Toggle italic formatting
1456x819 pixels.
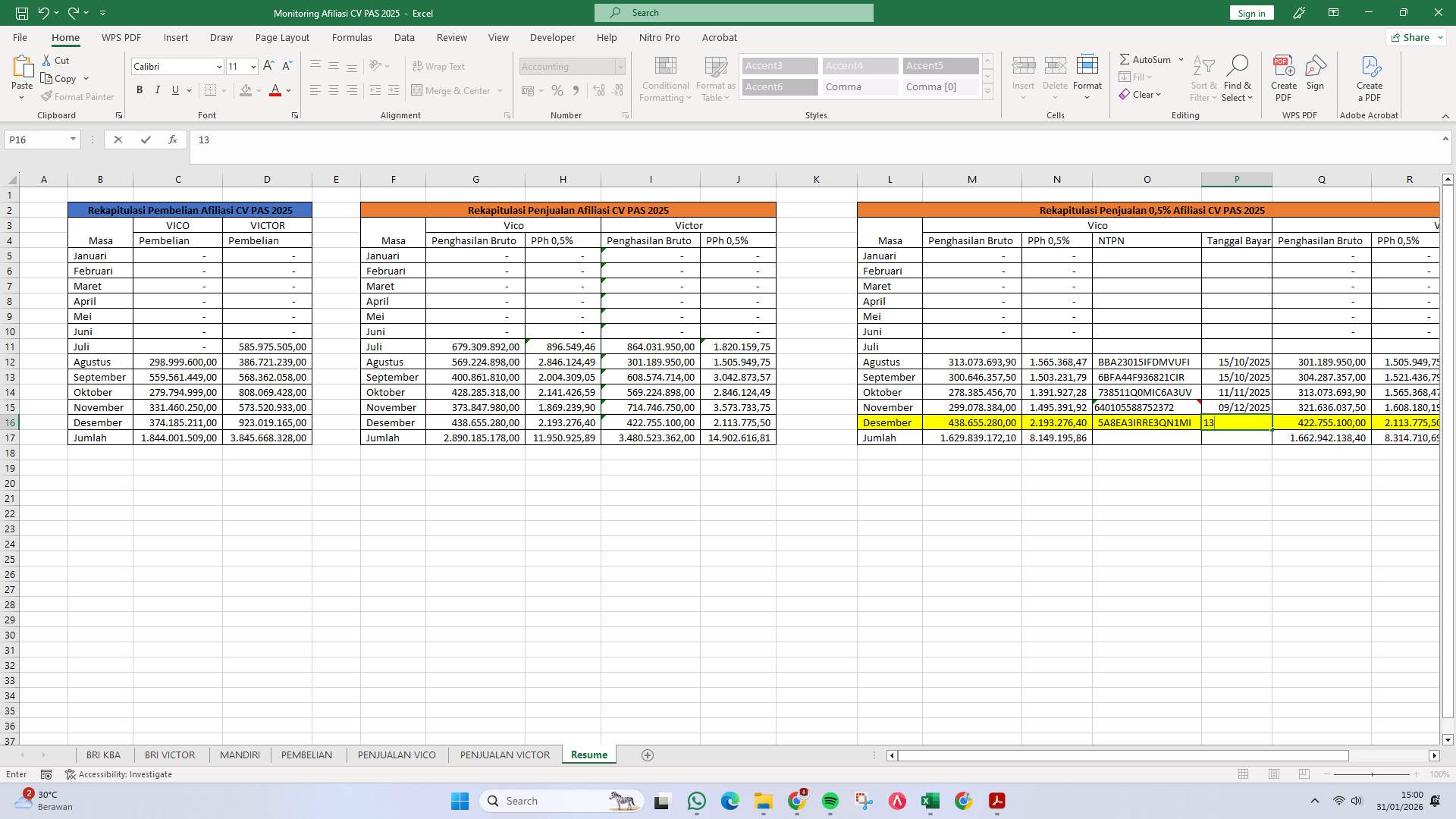(x=158, y=89)
